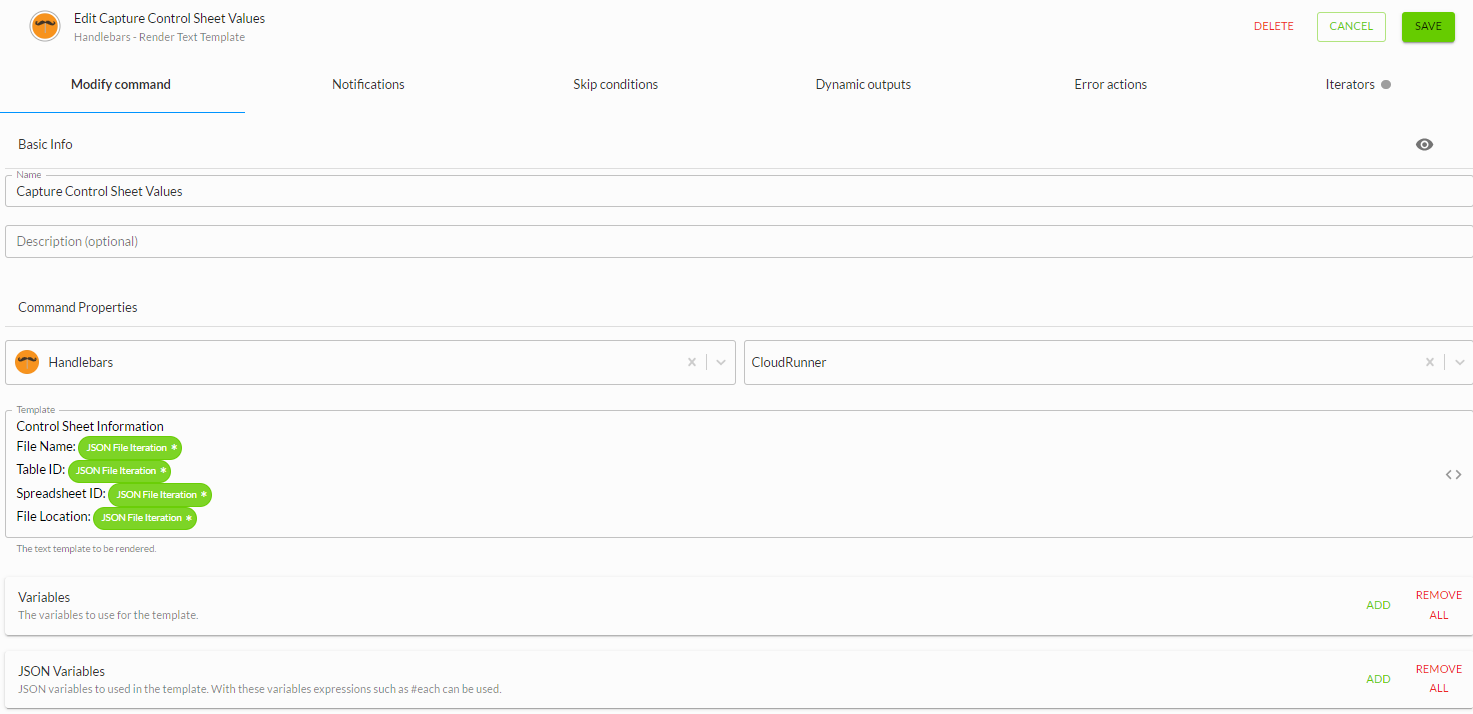
Task: Toggle the Basic Info eye visibility icon
Action: pos(1424,144)
